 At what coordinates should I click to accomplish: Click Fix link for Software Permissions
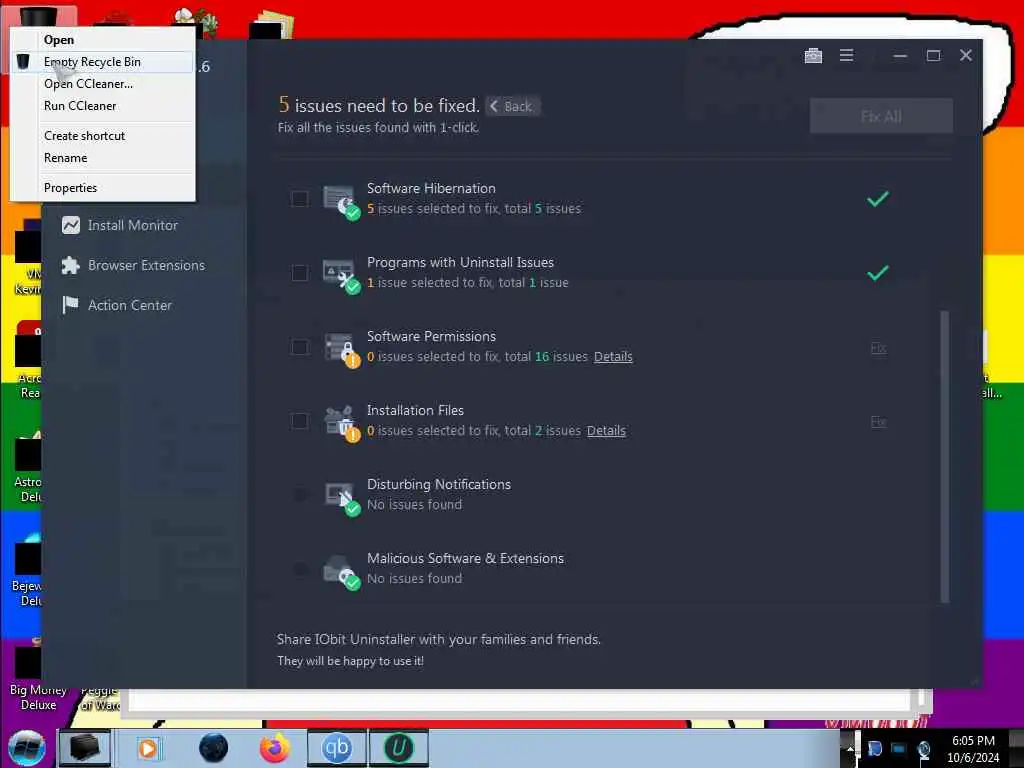878,347
